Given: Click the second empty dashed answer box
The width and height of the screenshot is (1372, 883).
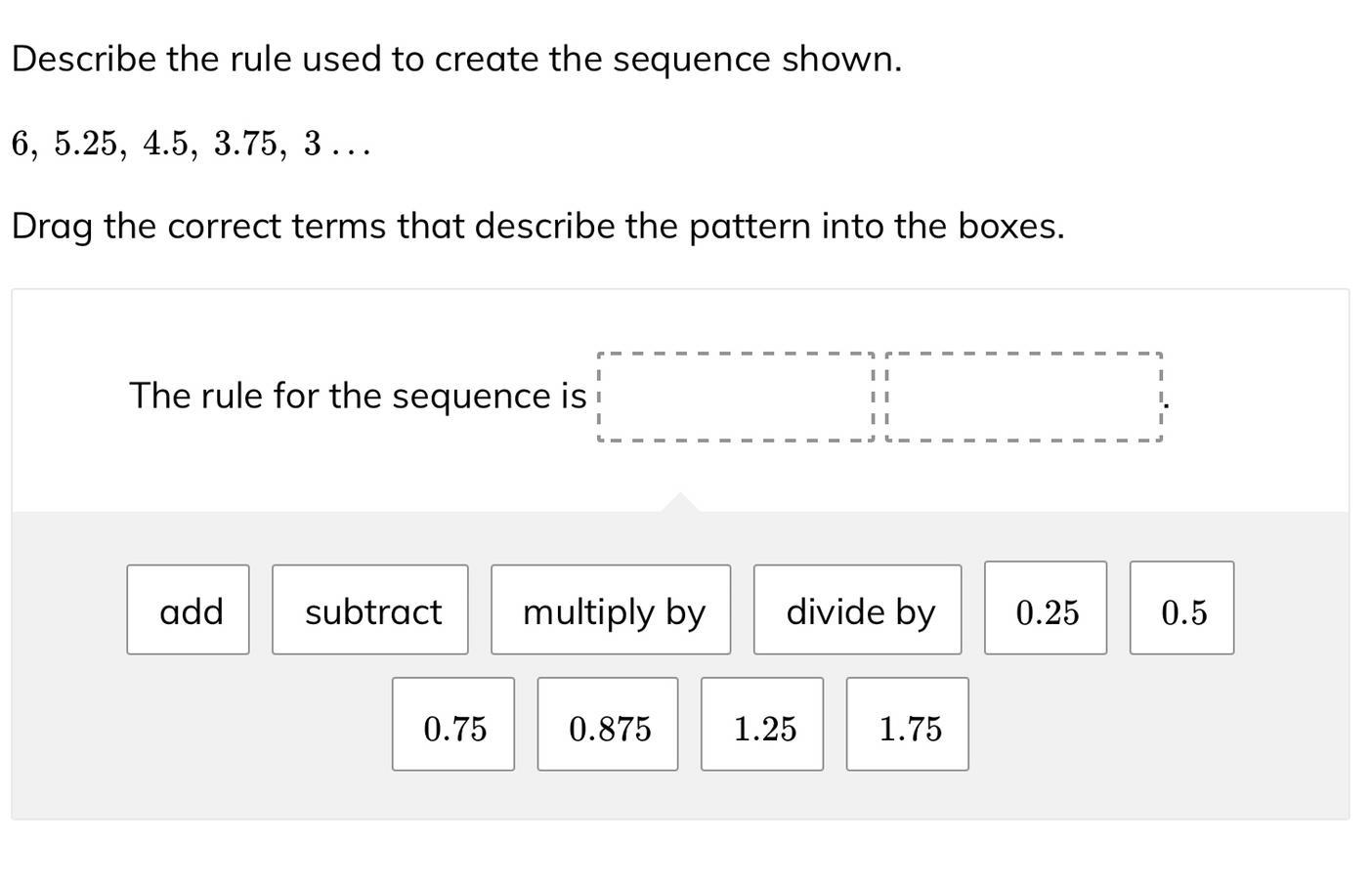Looking at the screenshot, I should tap(1023, 398).
